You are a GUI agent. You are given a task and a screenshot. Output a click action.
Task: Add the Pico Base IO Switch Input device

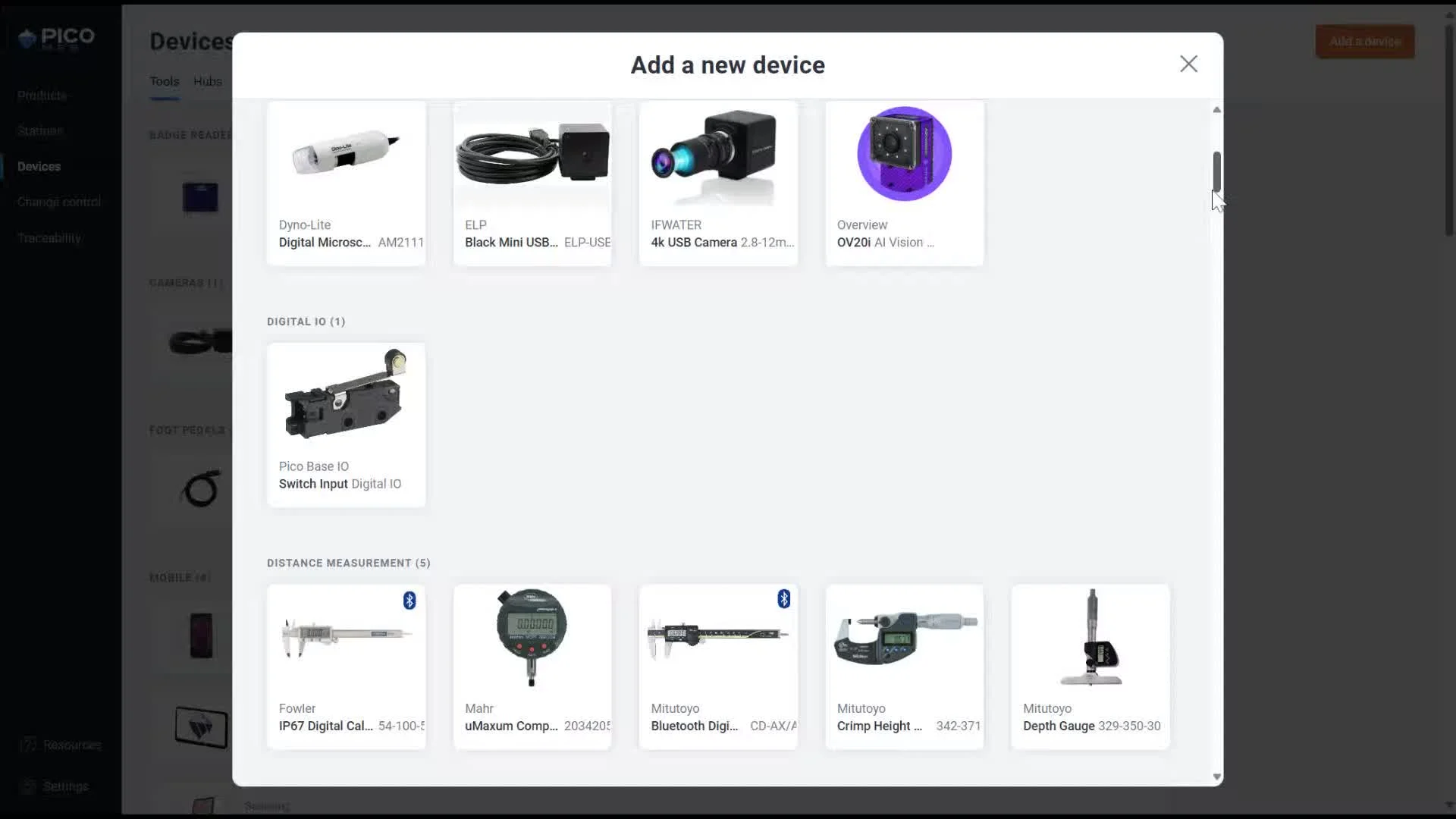(x=346, y=425)
